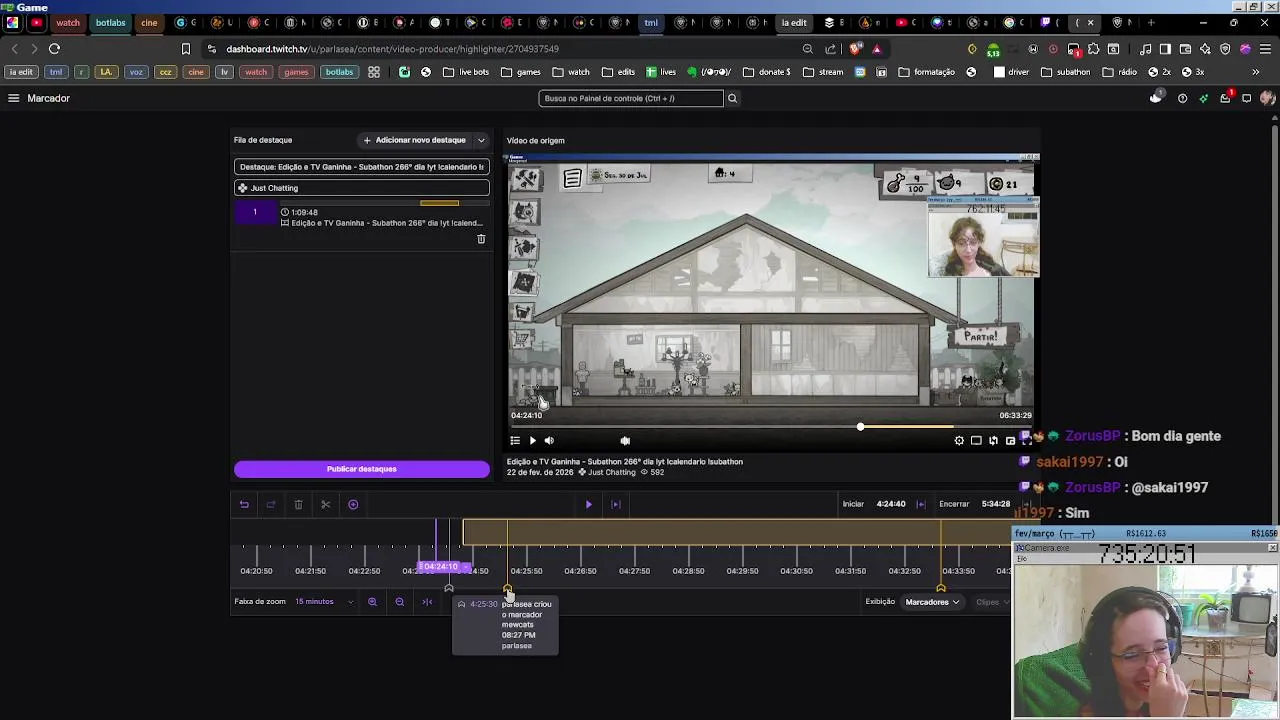Mute the video player volume
This screenshot has height=720, width=1280.
549,441
